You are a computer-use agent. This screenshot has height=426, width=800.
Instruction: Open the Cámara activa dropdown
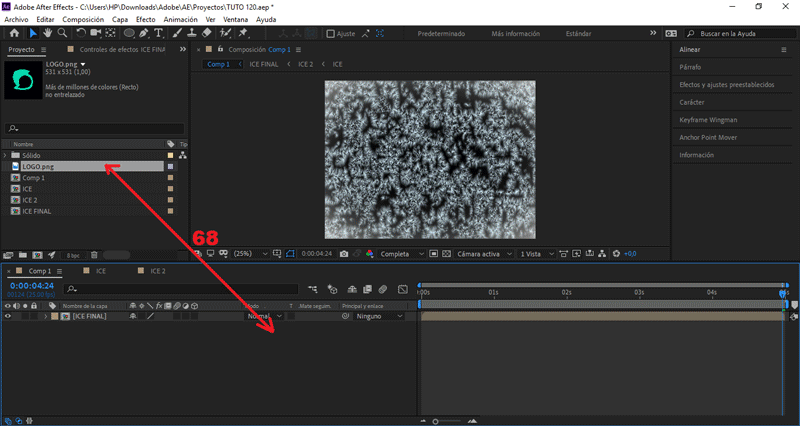pyautogui.click(x=480, y=254)
